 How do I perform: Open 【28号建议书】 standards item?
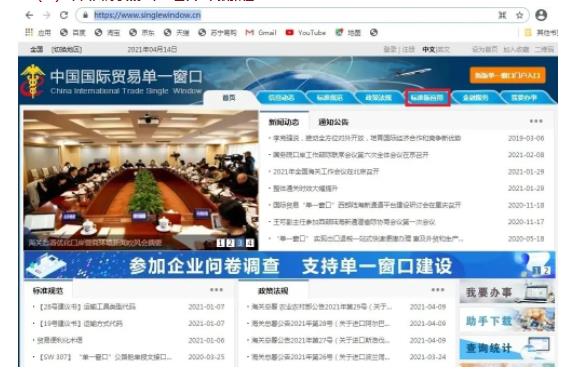[88, 307]
